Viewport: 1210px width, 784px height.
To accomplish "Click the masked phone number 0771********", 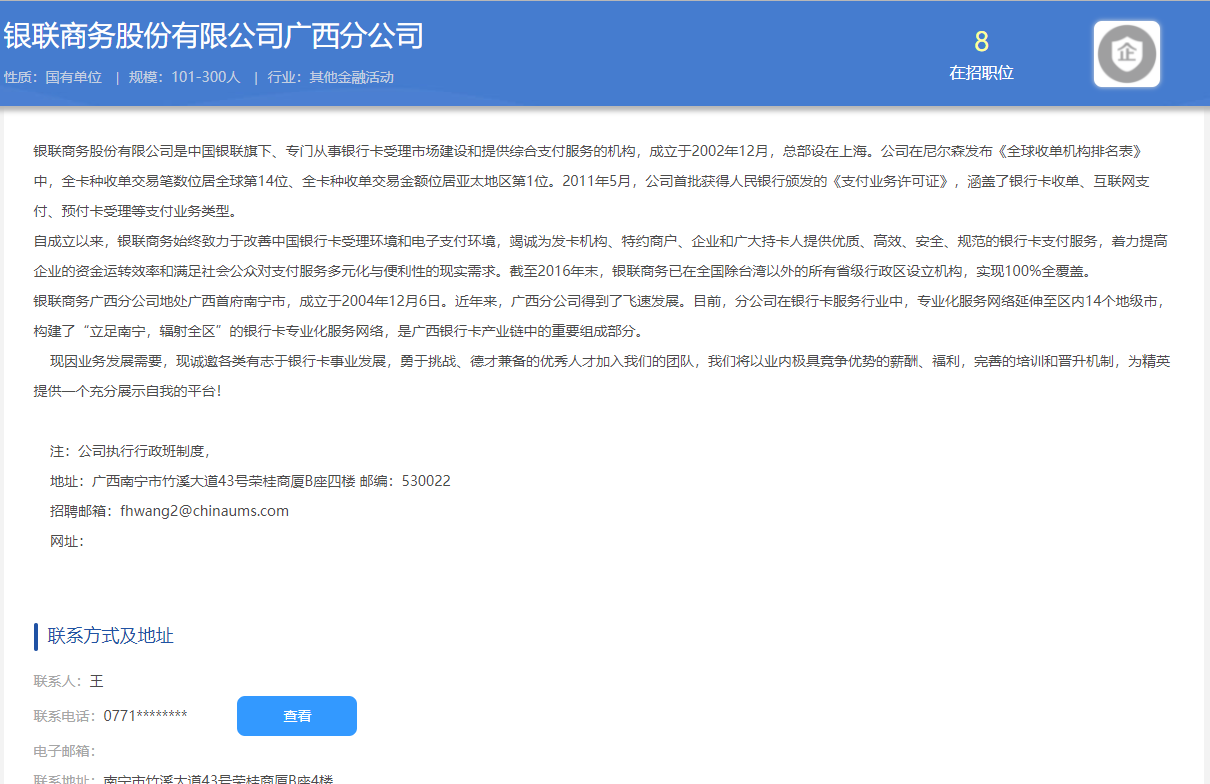I will [145, 716].
